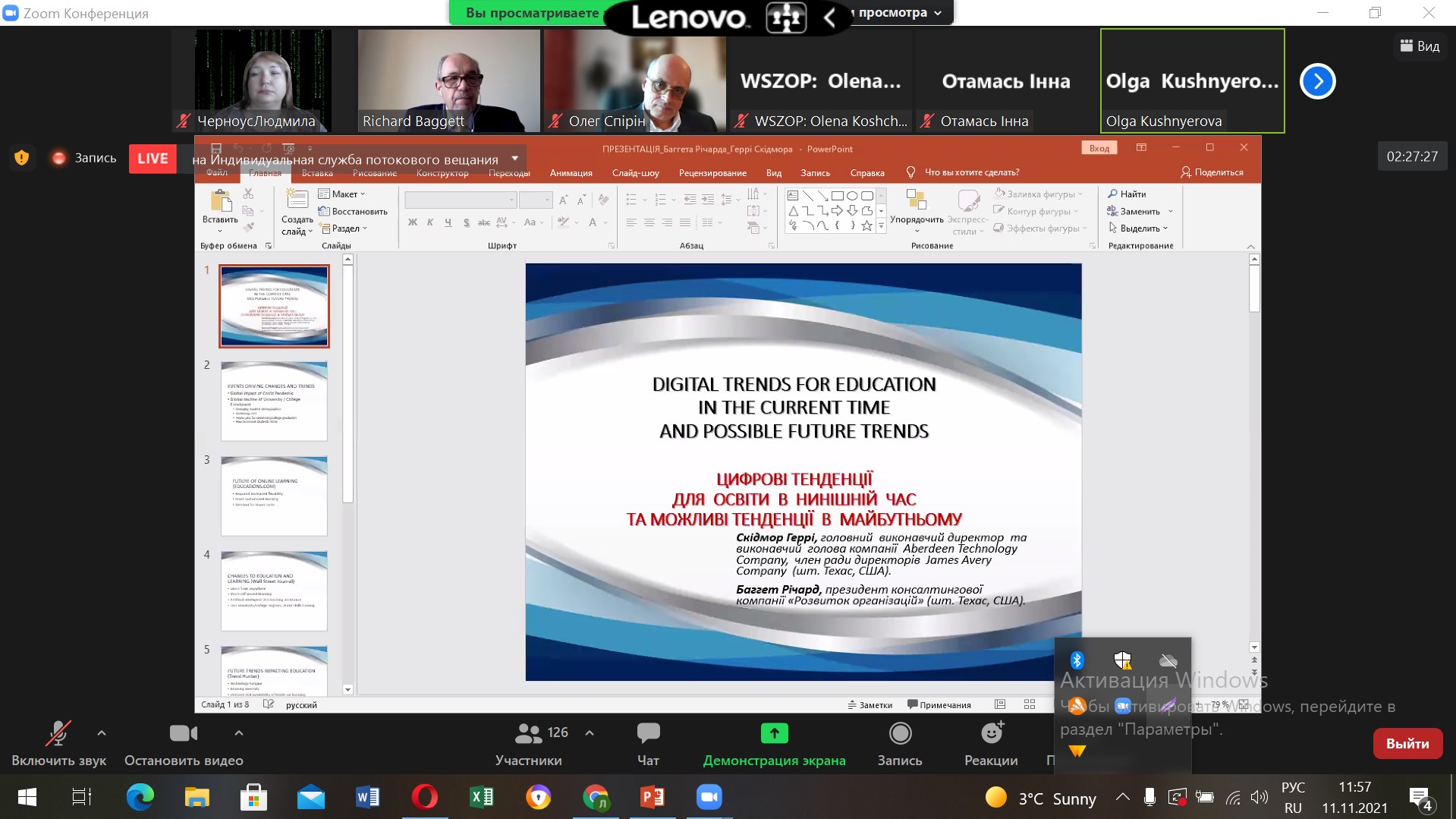Select slide 4 thumbnail
Screen dimensions: 1456x819
pos(274,591)
